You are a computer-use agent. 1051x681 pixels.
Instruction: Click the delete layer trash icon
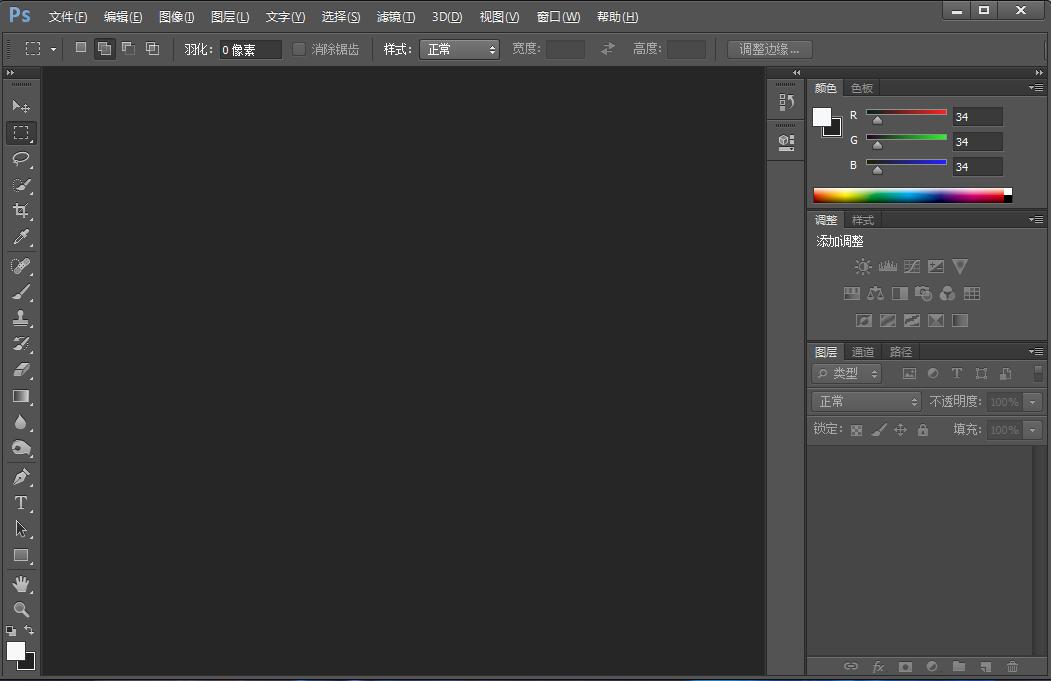pos(1012,666)
